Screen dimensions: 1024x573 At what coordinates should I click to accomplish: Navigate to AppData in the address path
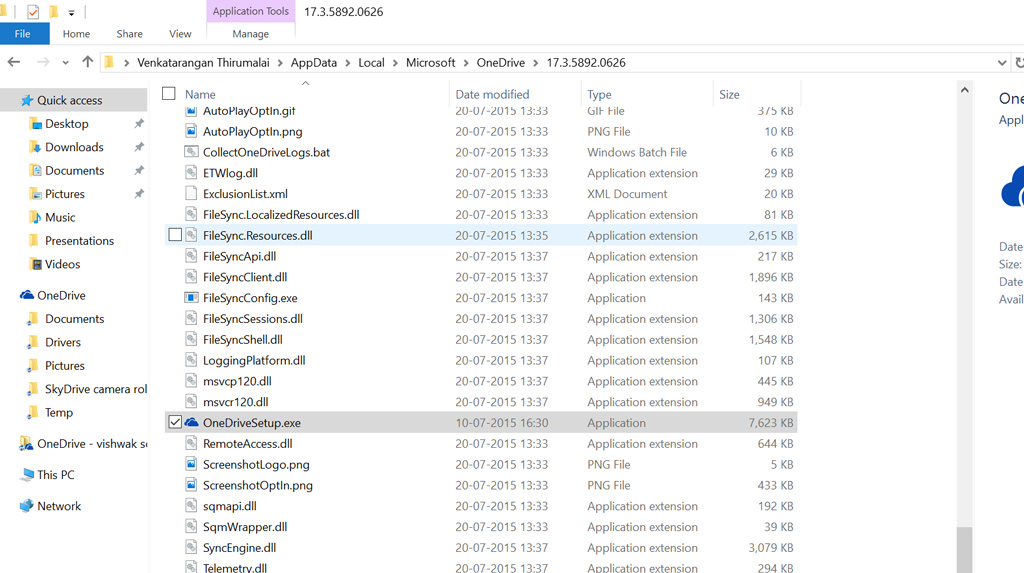[313, 63]
